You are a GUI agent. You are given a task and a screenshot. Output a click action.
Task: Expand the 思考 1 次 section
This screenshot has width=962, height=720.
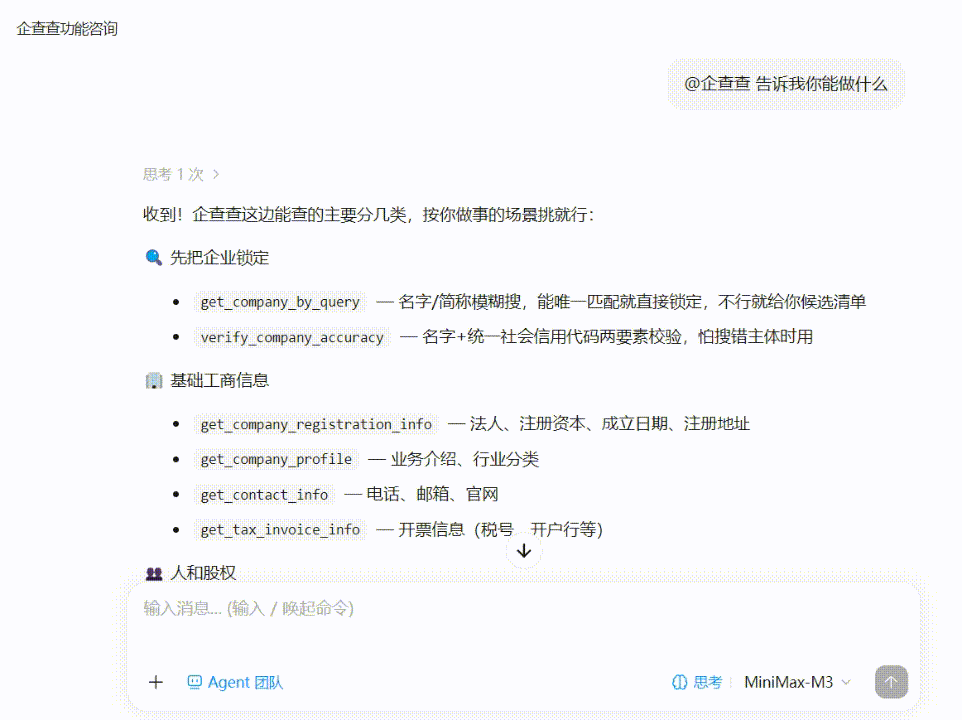point(181,175)
